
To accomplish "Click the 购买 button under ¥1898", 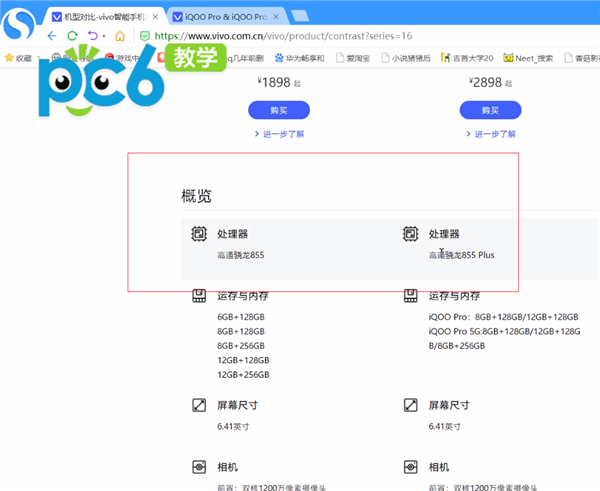I will [x=279, y=110].
